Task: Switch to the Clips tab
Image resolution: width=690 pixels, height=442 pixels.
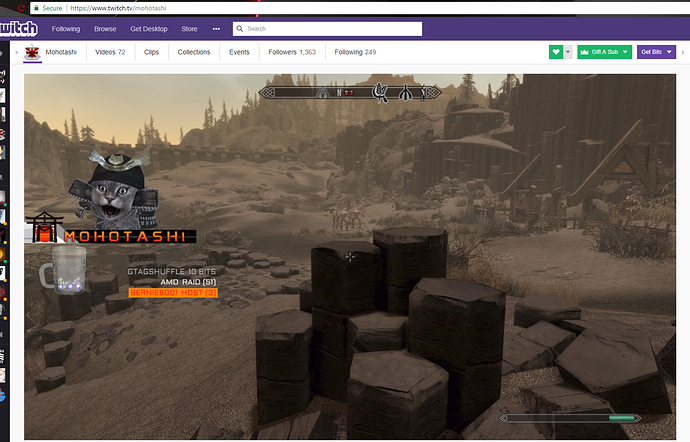Action: click(151, 52)
